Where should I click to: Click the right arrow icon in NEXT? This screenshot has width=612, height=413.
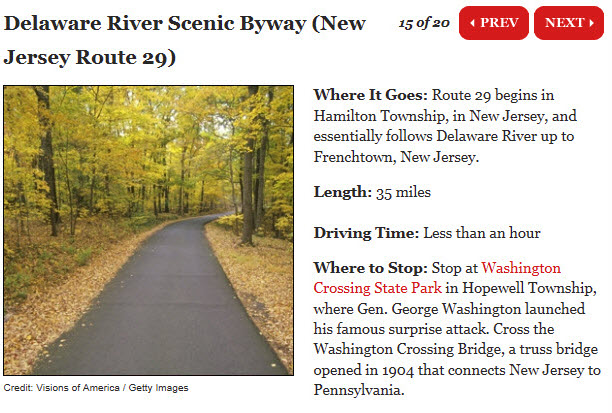(591, 23)
